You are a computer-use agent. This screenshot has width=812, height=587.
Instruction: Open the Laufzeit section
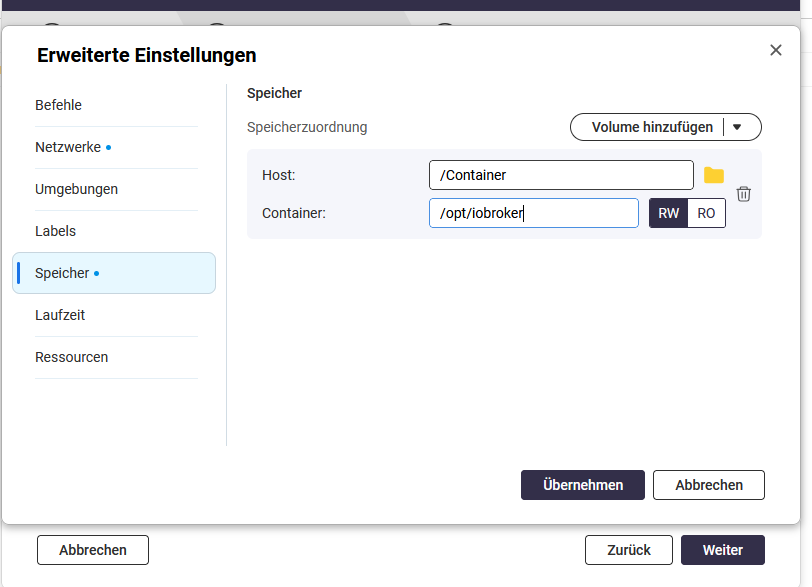[x=60, y=315]
